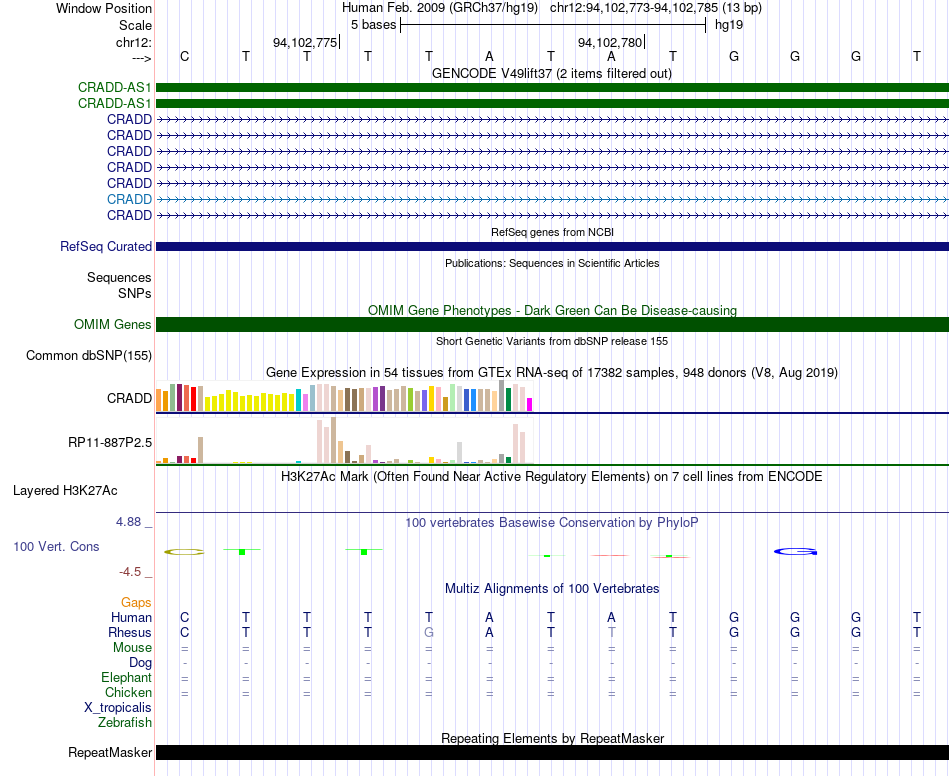Click the RP11-887P2.5 expression label
This screenshot has width=950, height=776.
110,443
